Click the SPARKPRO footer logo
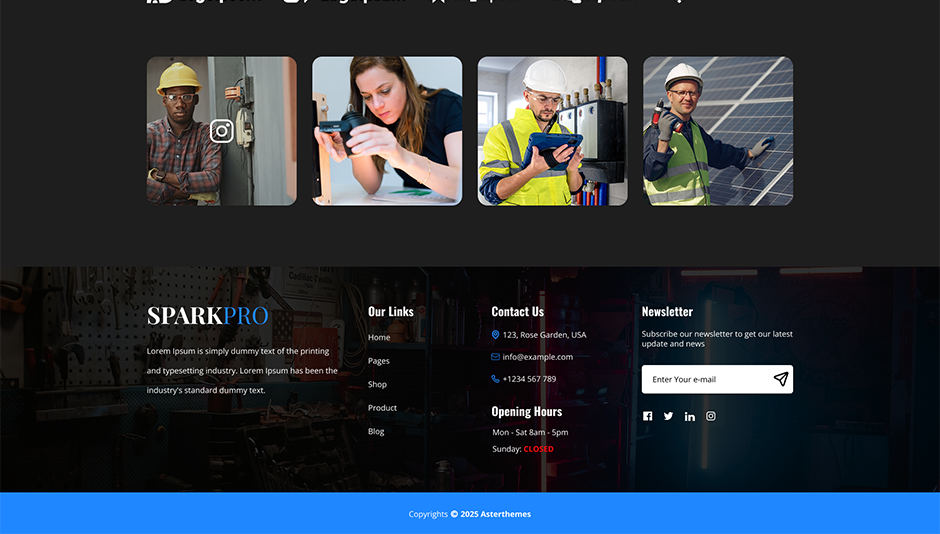The image size is (940, 534). (x=207, y=316)
